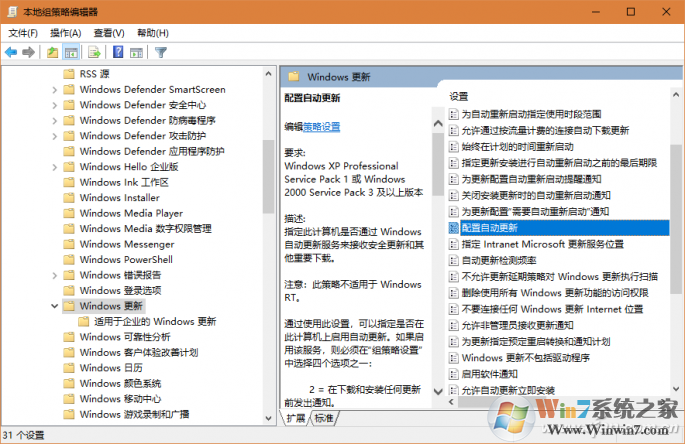The width and height of the screenshot is (685, 444).
Task: Expand Windows Defender 防病毒程序 node
Action: click(54, 121)
